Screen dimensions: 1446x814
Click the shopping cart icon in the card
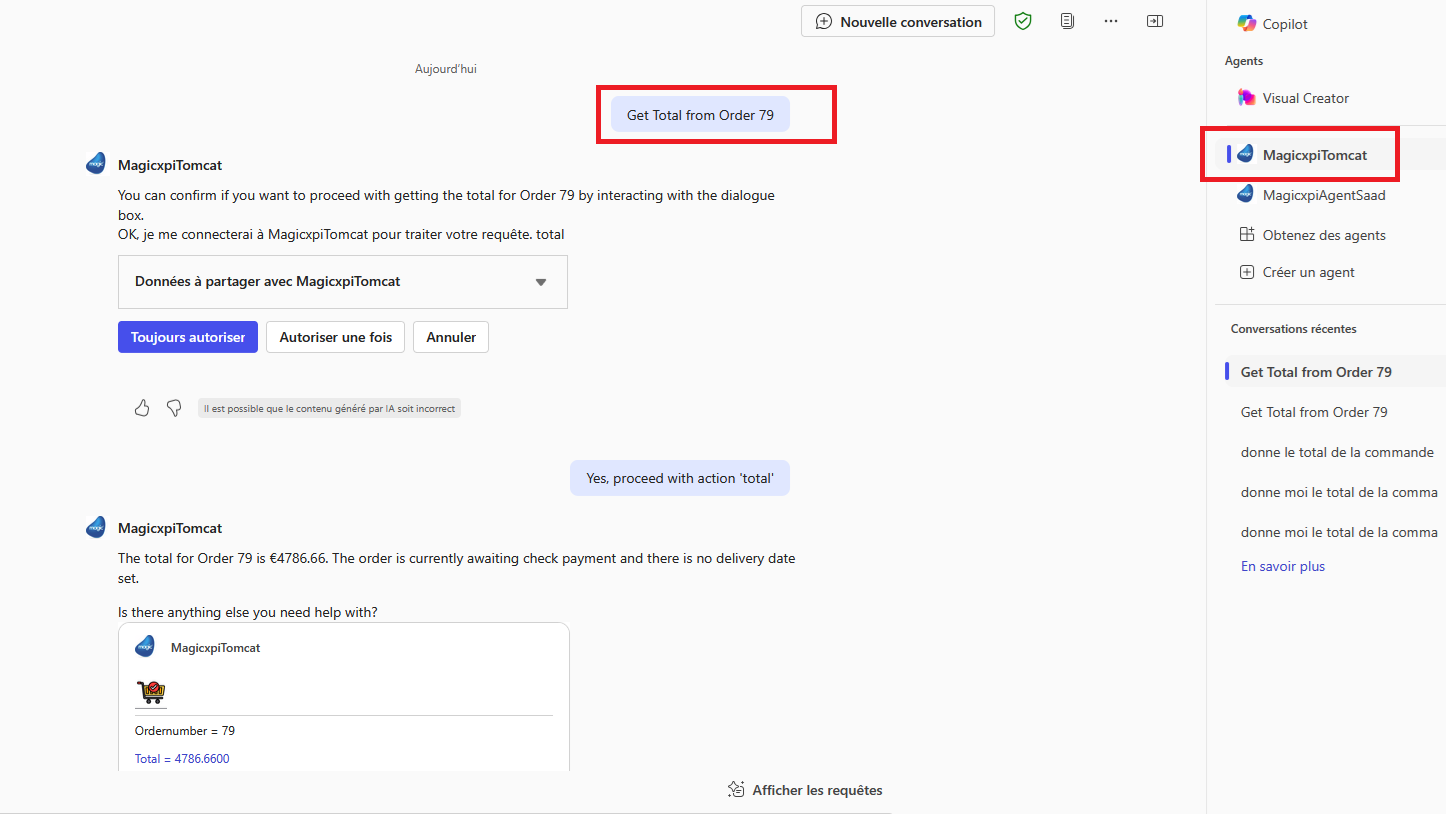click(151, 692)
